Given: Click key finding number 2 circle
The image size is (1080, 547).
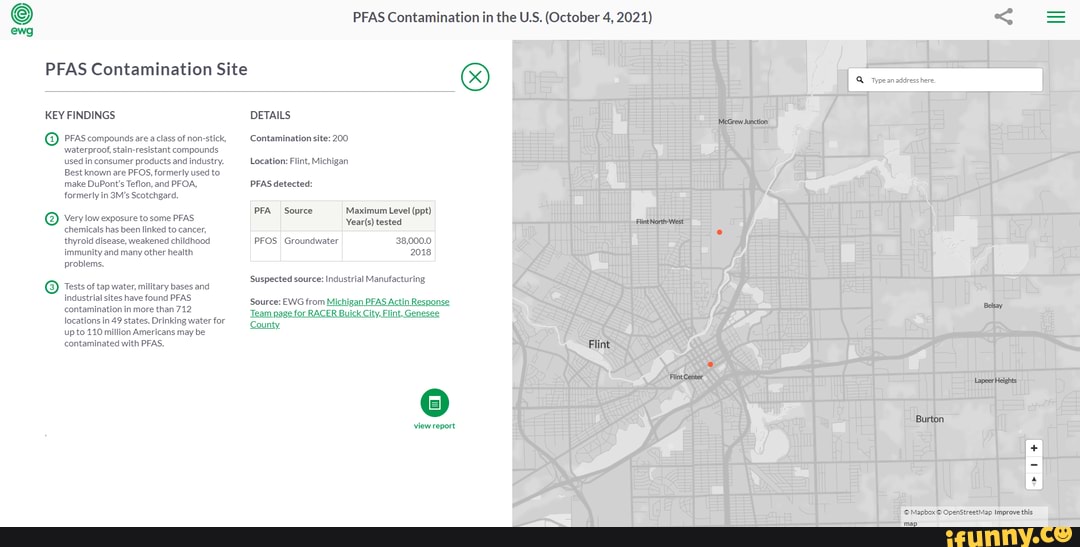Looking at the screenshot, I should click(x=52, y=219).
